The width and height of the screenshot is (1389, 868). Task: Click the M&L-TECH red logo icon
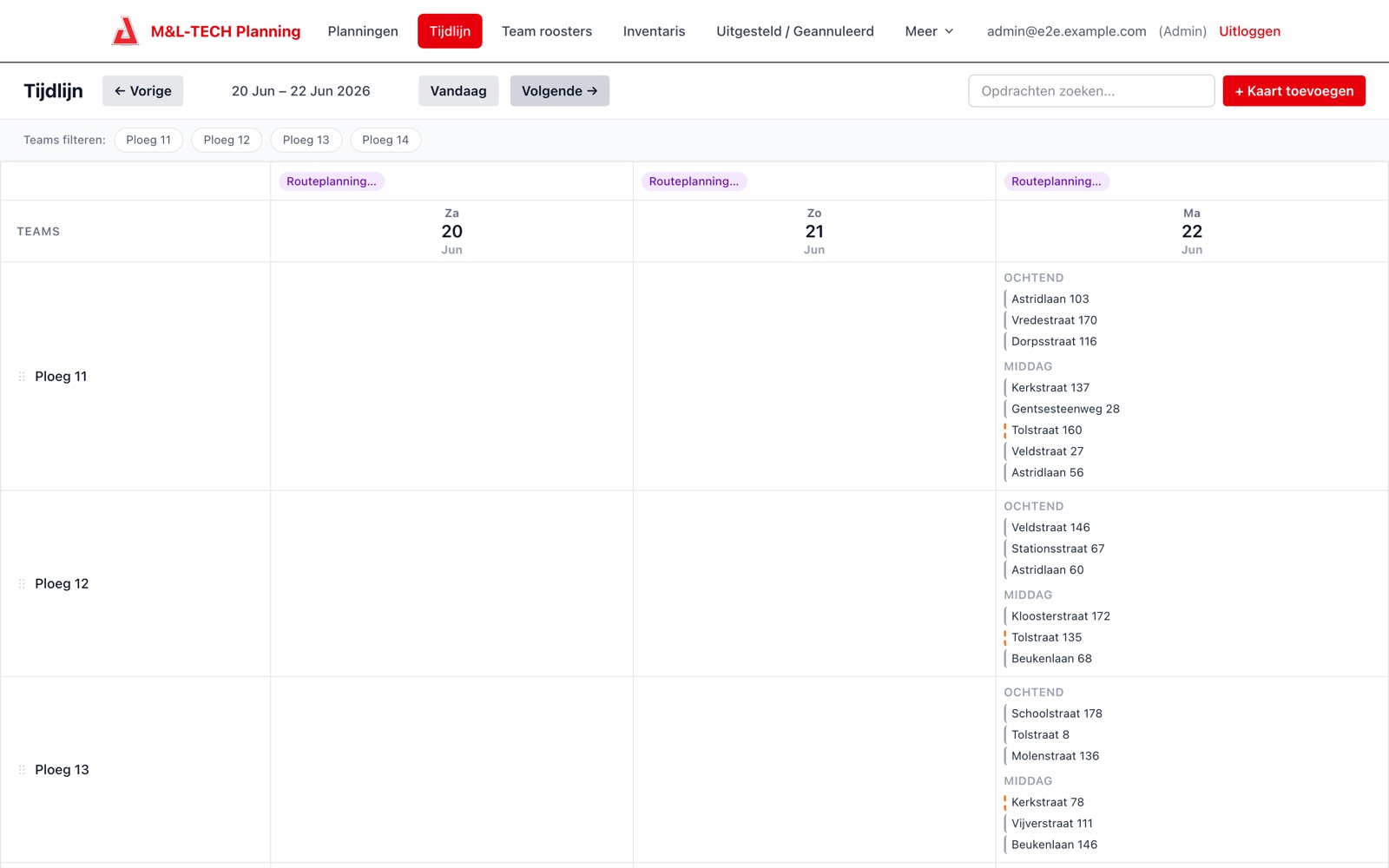(125, 31)
